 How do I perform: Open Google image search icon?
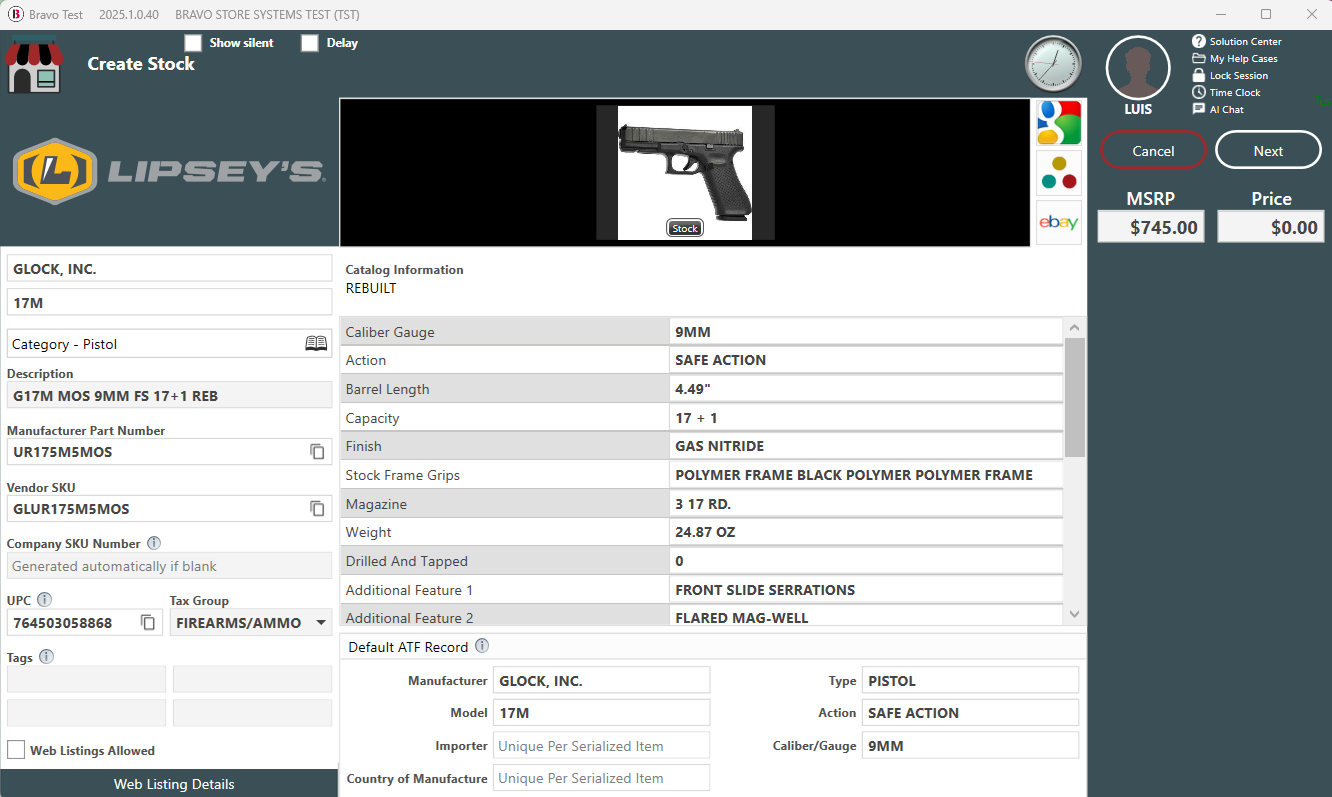pyautogui.click(x=1058, y=122)
